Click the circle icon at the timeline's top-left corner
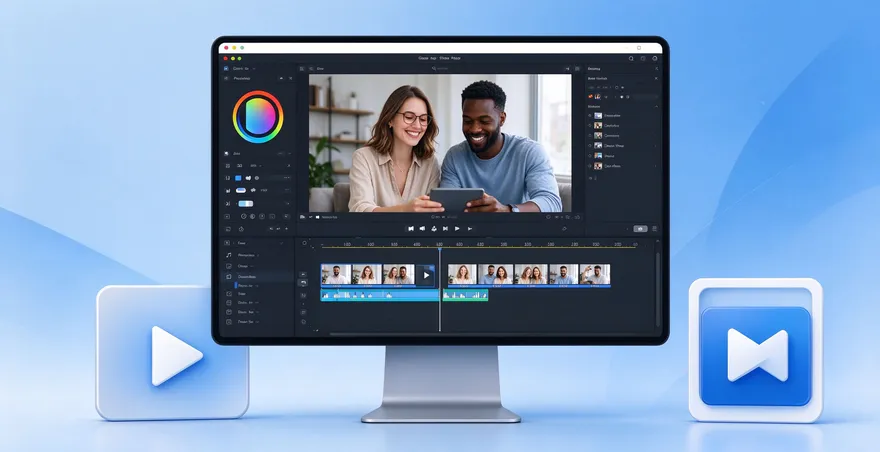The width and height of the screenshot is (880, 452). 305,243
